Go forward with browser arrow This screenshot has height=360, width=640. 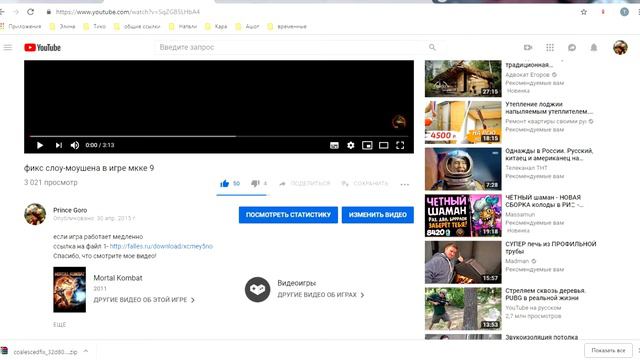[16, 12]
